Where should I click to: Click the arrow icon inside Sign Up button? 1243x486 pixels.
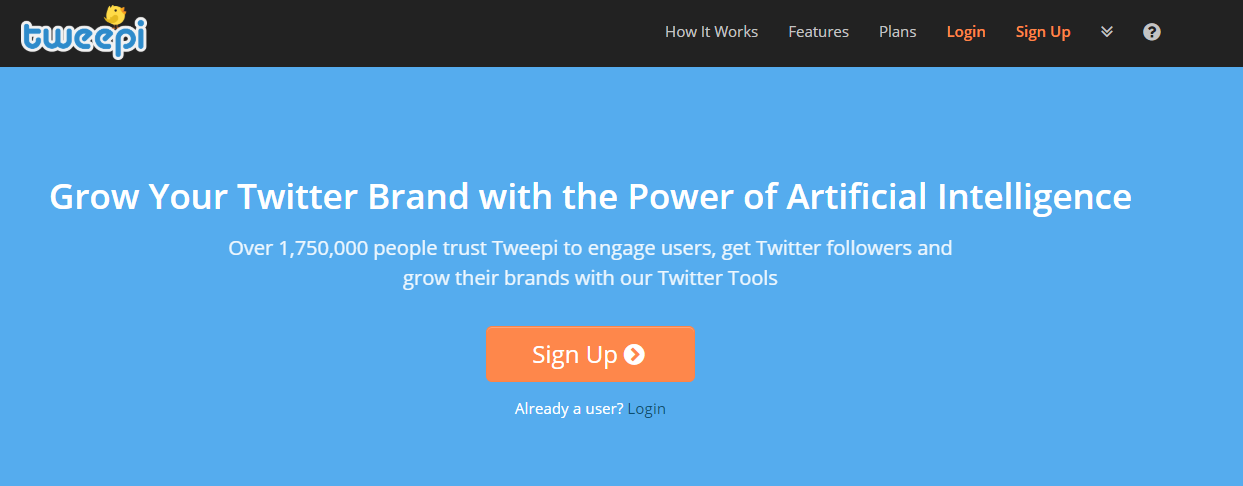pyautogui.click(x=634, y=354)
